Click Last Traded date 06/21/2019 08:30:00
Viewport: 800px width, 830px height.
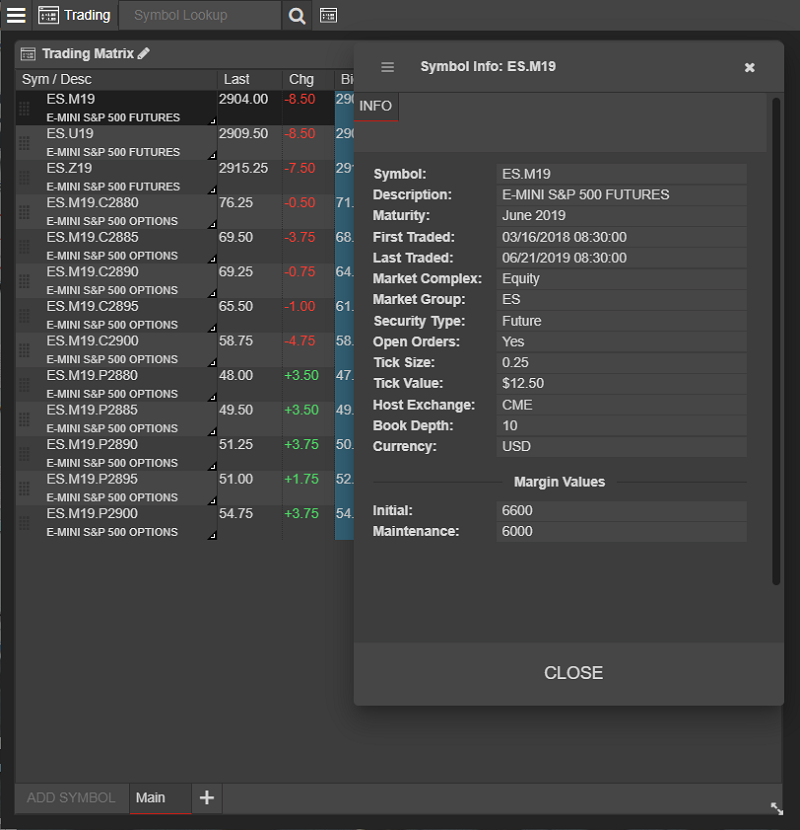622,258
